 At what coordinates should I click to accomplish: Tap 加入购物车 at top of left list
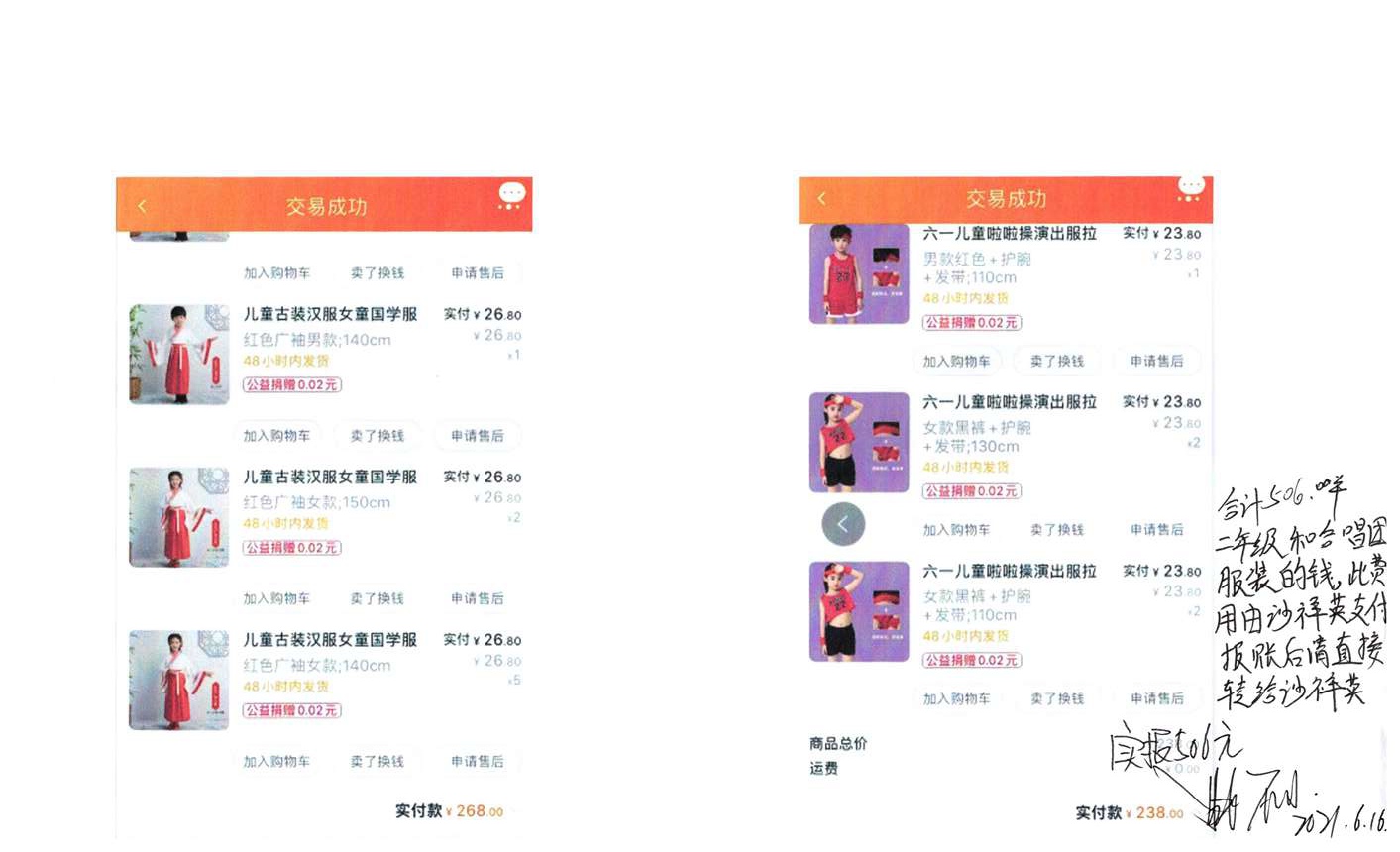click(276, 272)
